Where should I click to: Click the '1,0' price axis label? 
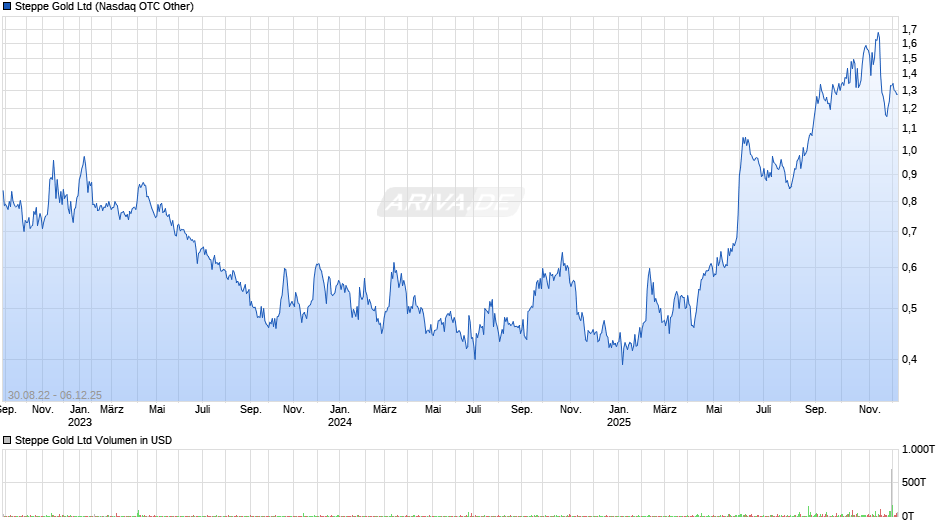point(909,151)
